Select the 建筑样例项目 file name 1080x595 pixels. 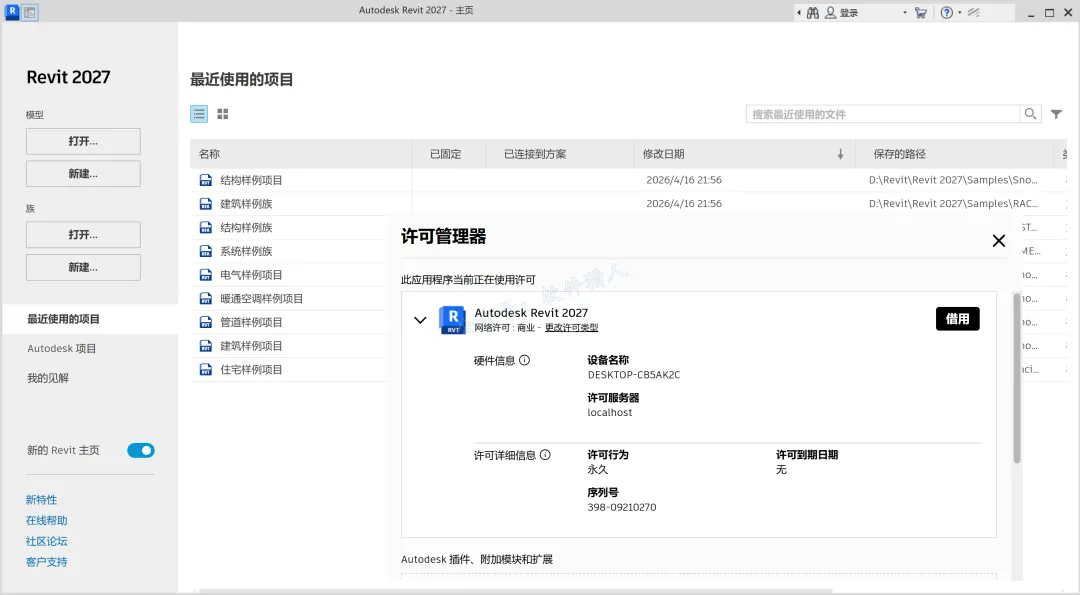click(x=251, y=346)
